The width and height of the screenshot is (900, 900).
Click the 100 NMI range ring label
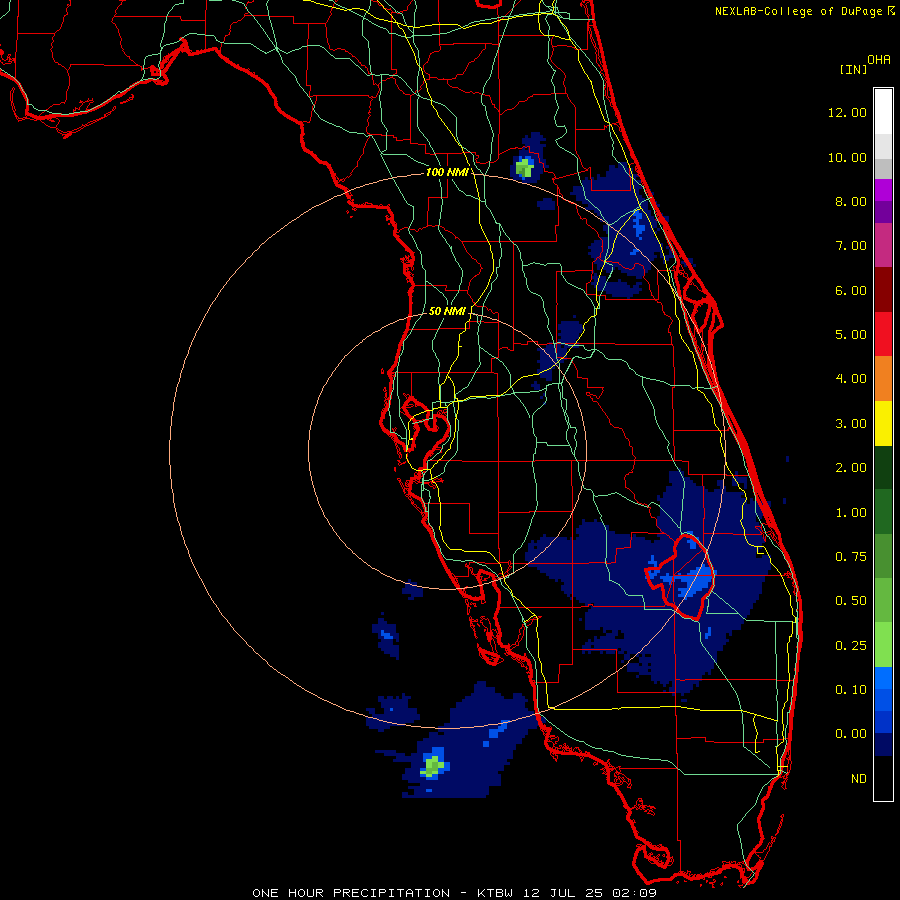446,172
